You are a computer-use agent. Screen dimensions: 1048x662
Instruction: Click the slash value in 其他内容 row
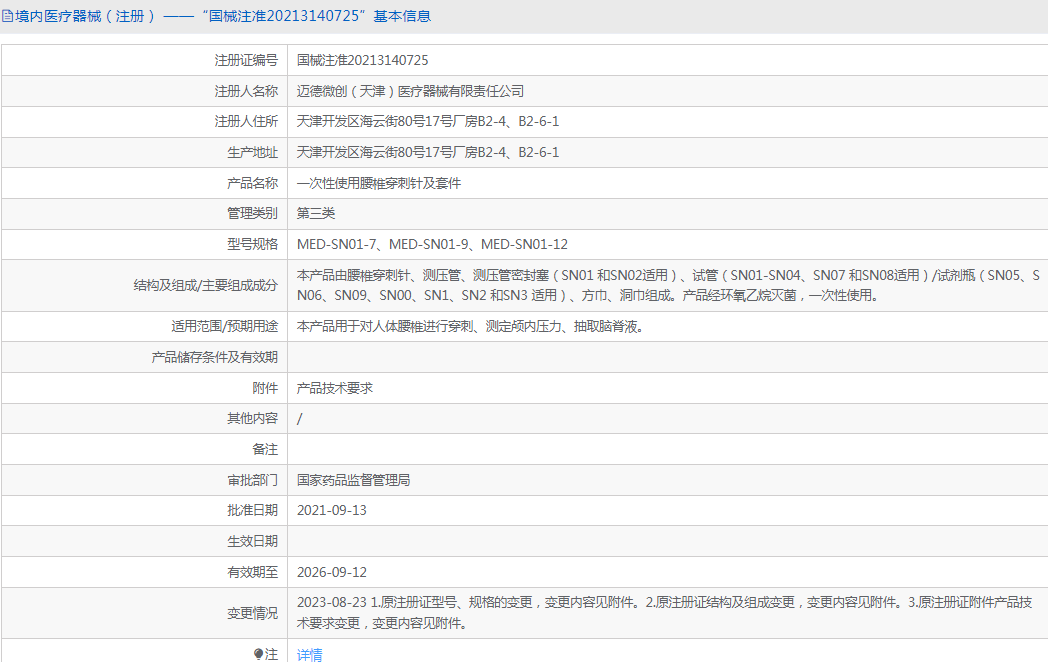coord(299,419)
